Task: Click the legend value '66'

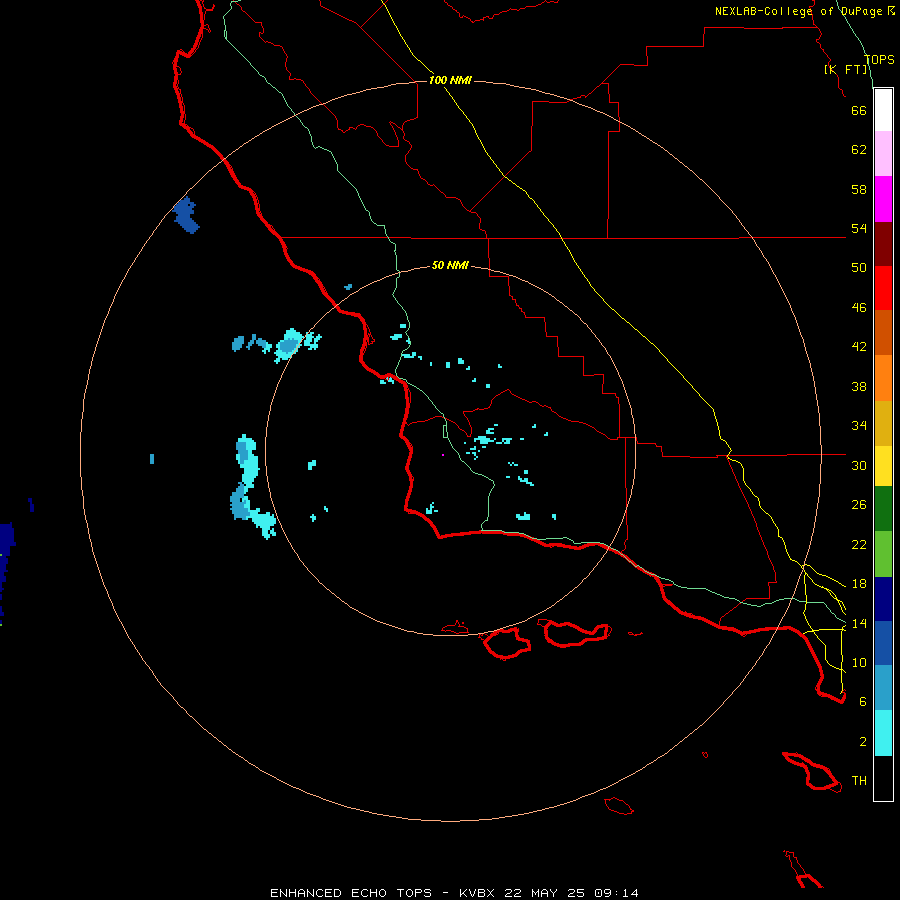Action: (859, 110)
